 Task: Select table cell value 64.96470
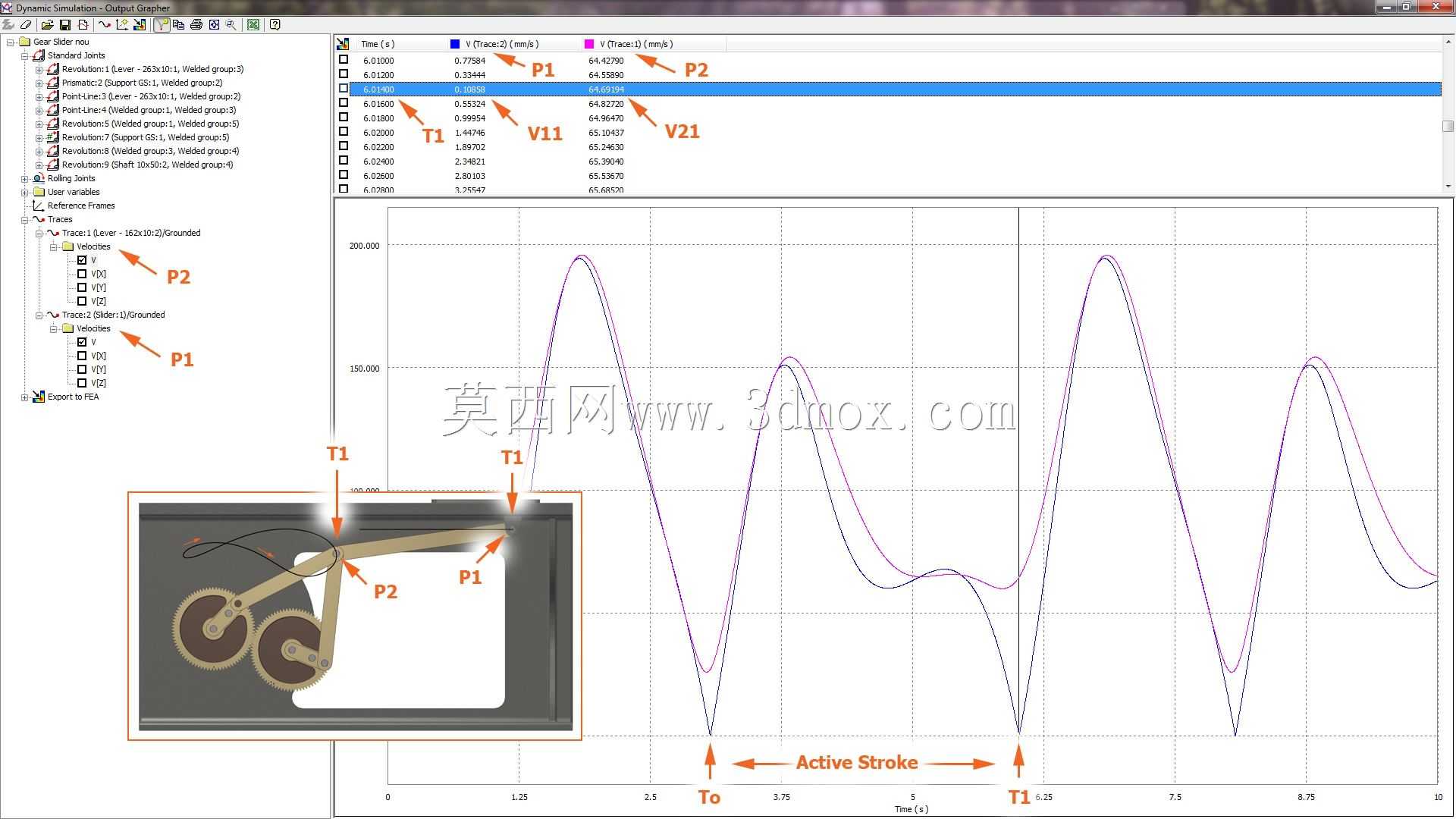point(606,118)
